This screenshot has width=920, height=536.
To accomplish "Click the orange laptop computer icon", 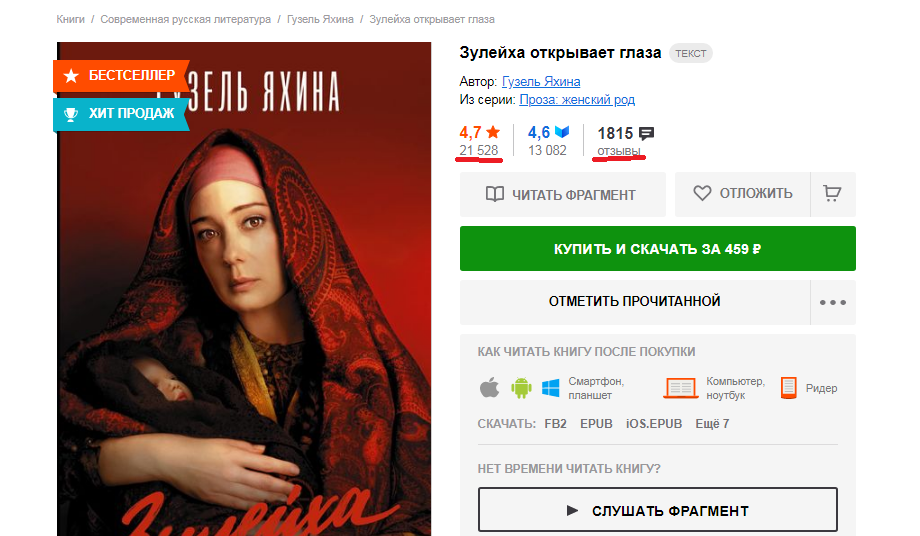I will click(x=681, y=388).
